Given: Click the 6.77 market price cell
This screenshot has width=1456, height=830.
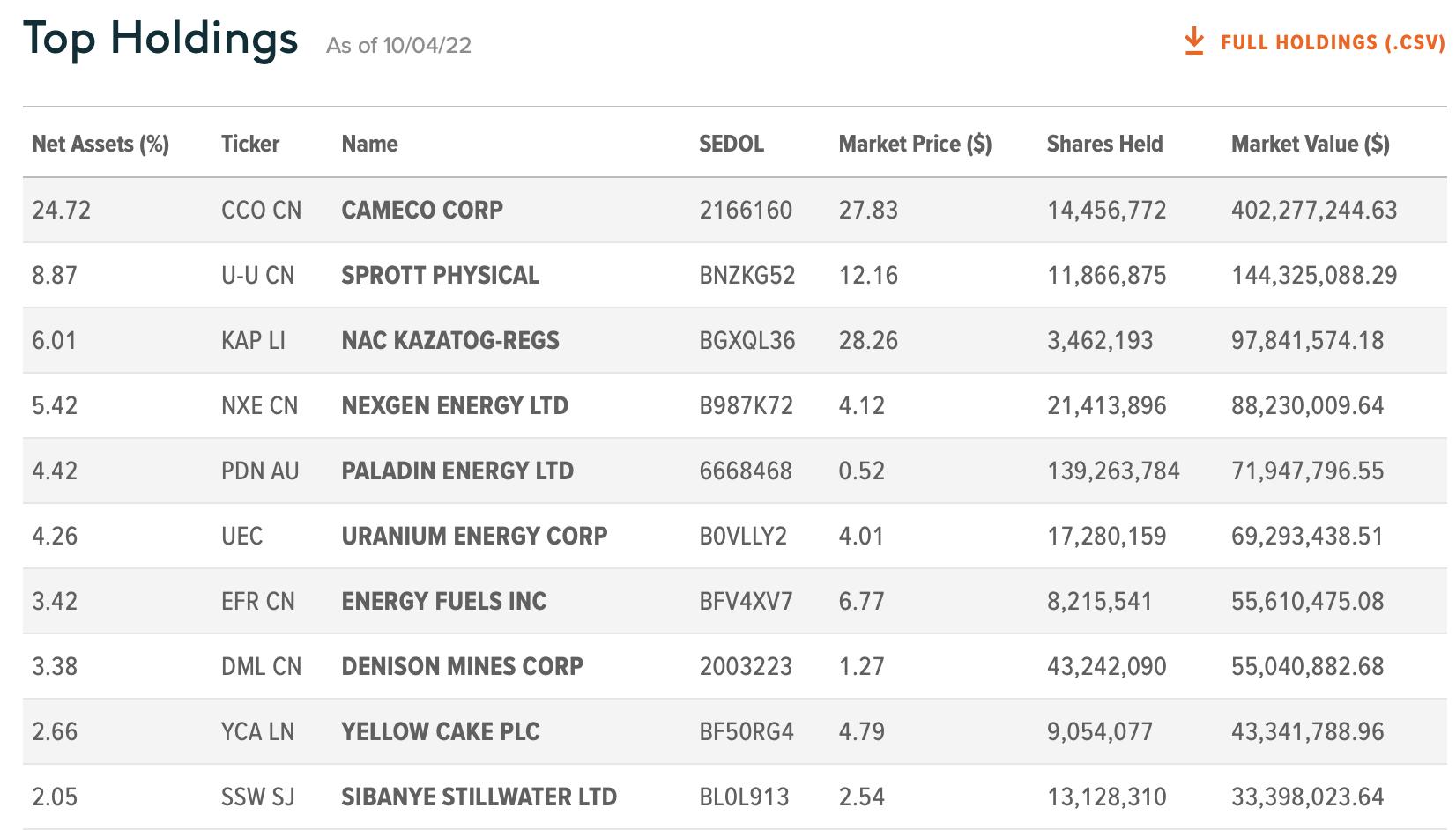Looking at the screenshot, I should [x=861, y=601].
